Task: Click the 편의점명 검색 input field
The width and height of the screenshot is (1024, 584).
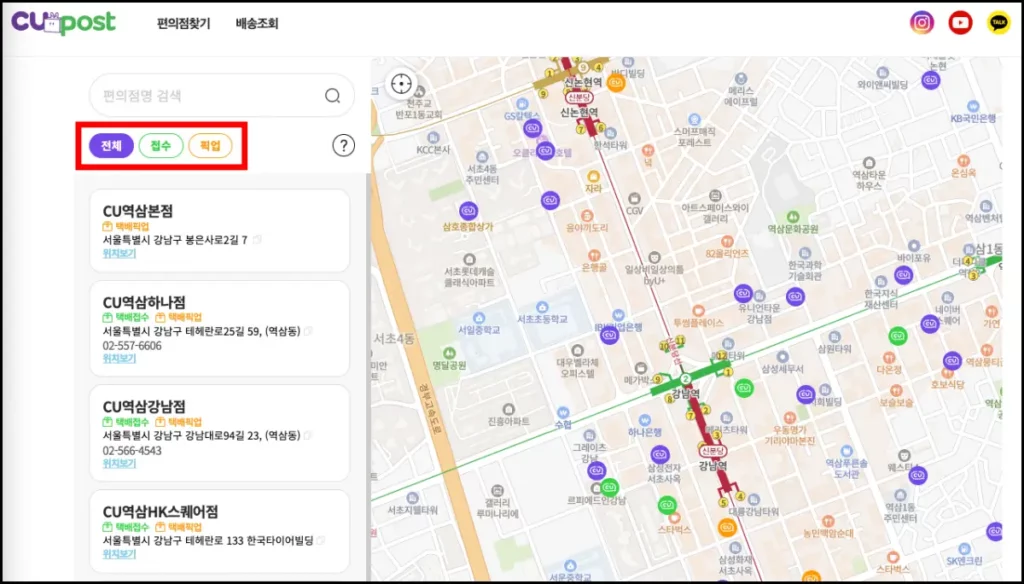Action: point(200,95)
